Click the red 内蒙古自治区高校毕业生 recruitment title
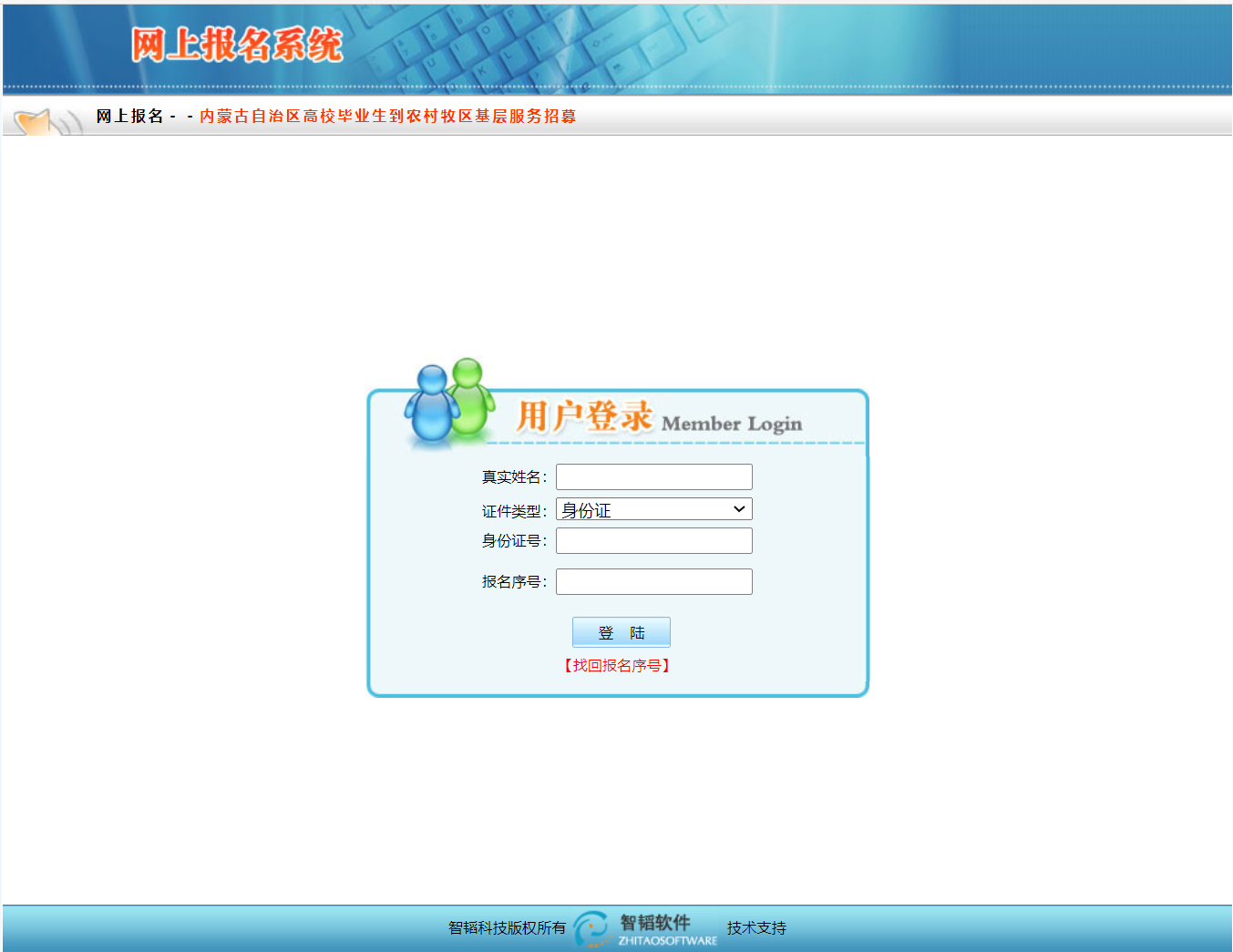The height and width of the screenshot is (952, 1233). 387,117
